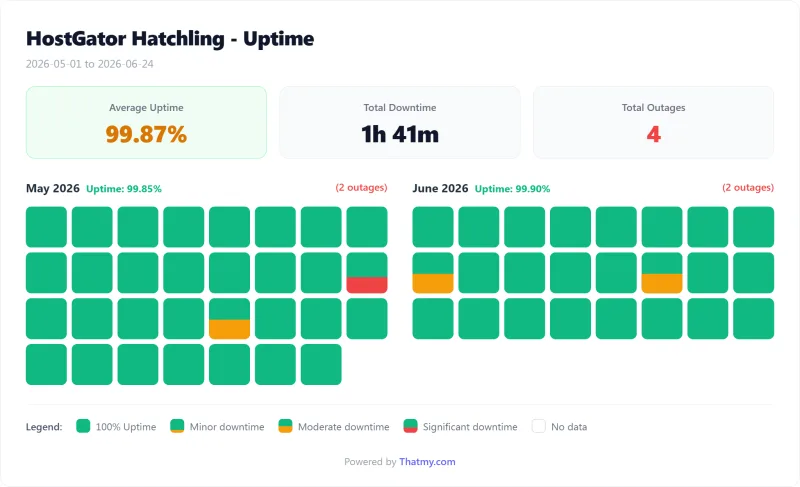Select the first day square of June 2026
Screen dimensions: 800x487
433,227
